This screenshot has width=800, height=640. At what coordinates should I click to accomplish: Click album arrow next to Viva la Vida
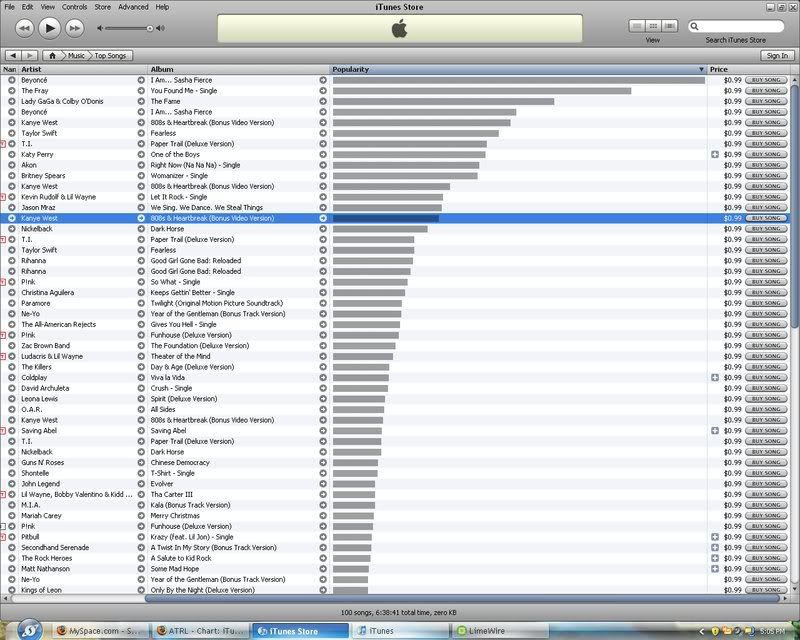tap(322, 378)
